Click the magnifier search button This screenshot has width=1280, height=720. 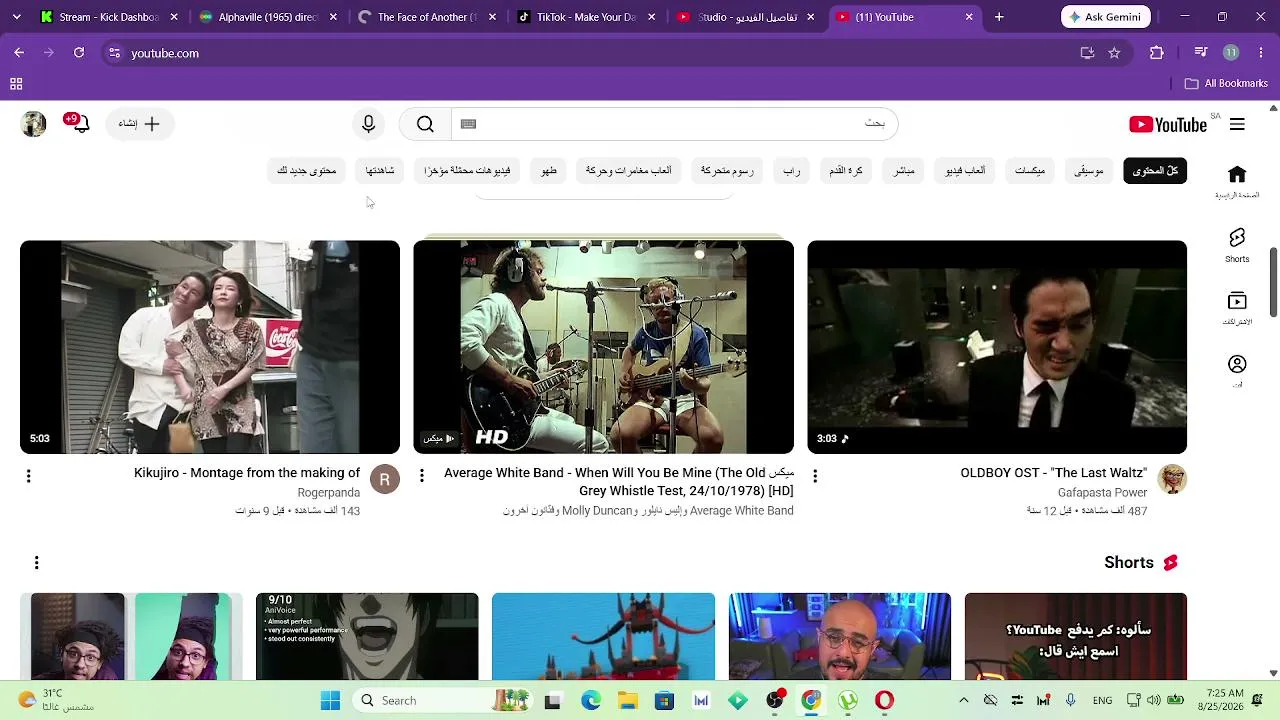coord(425,124)
